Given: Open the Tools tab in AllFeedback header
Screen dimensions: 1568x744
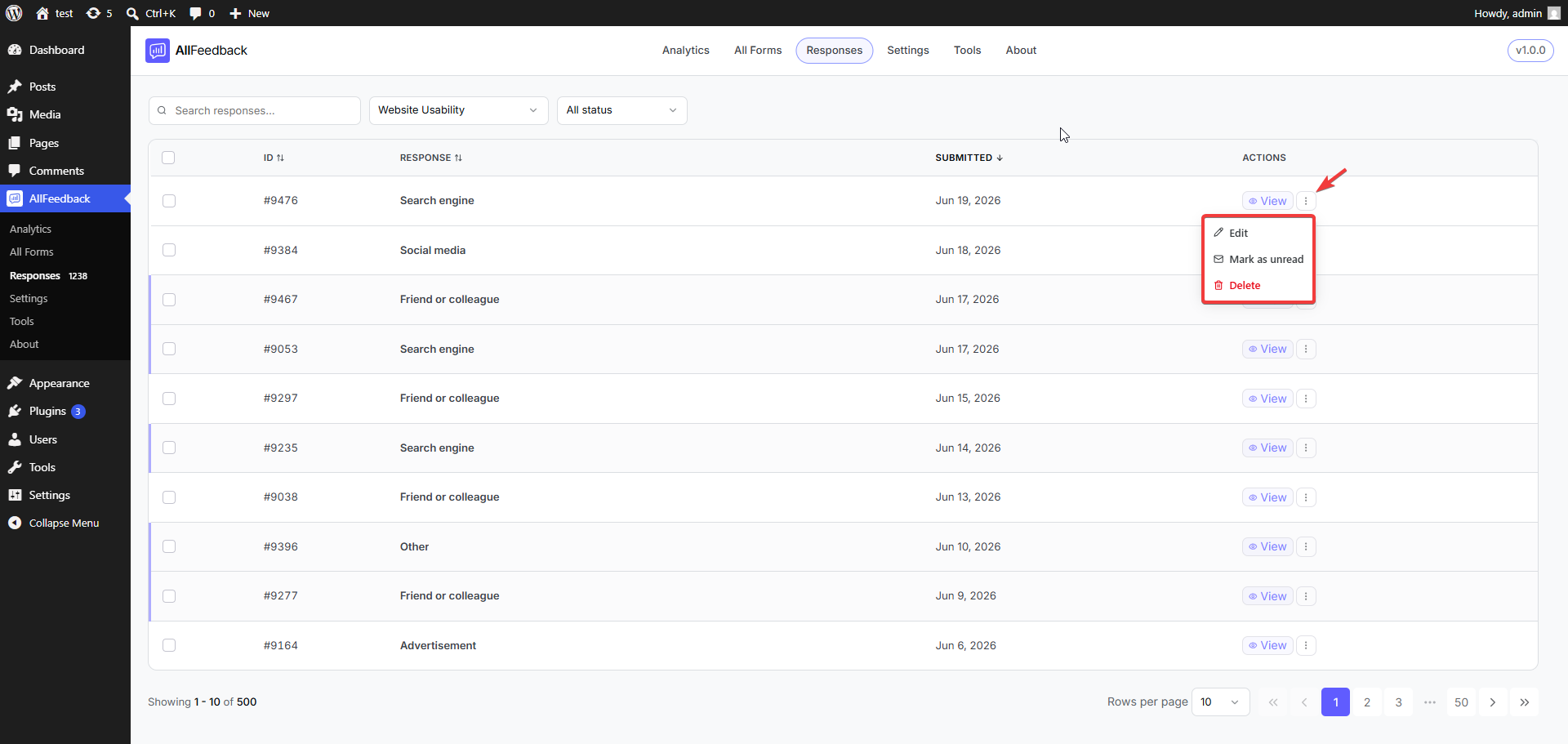Looking at the screenshot, I should (967, 50).
